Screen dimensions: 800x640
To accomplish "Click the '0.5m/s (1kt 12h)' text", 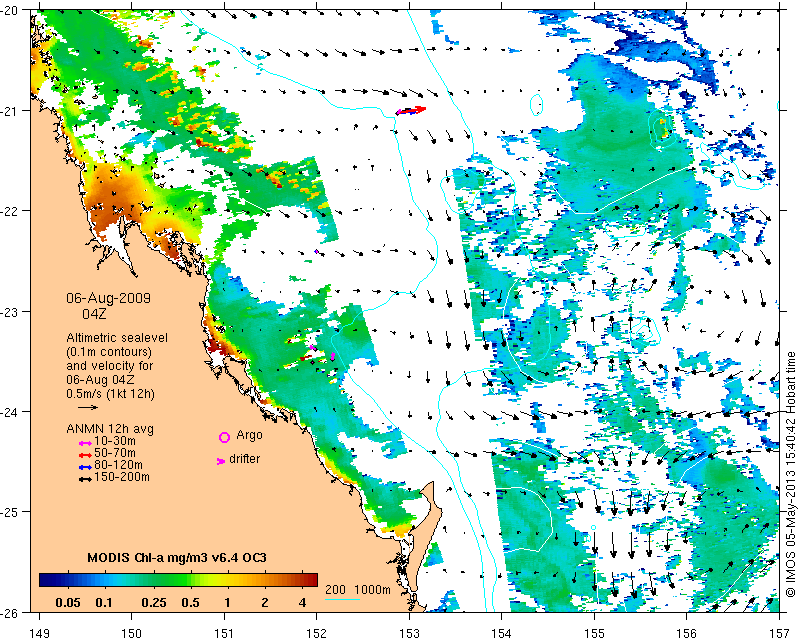I will coord(110,394).
